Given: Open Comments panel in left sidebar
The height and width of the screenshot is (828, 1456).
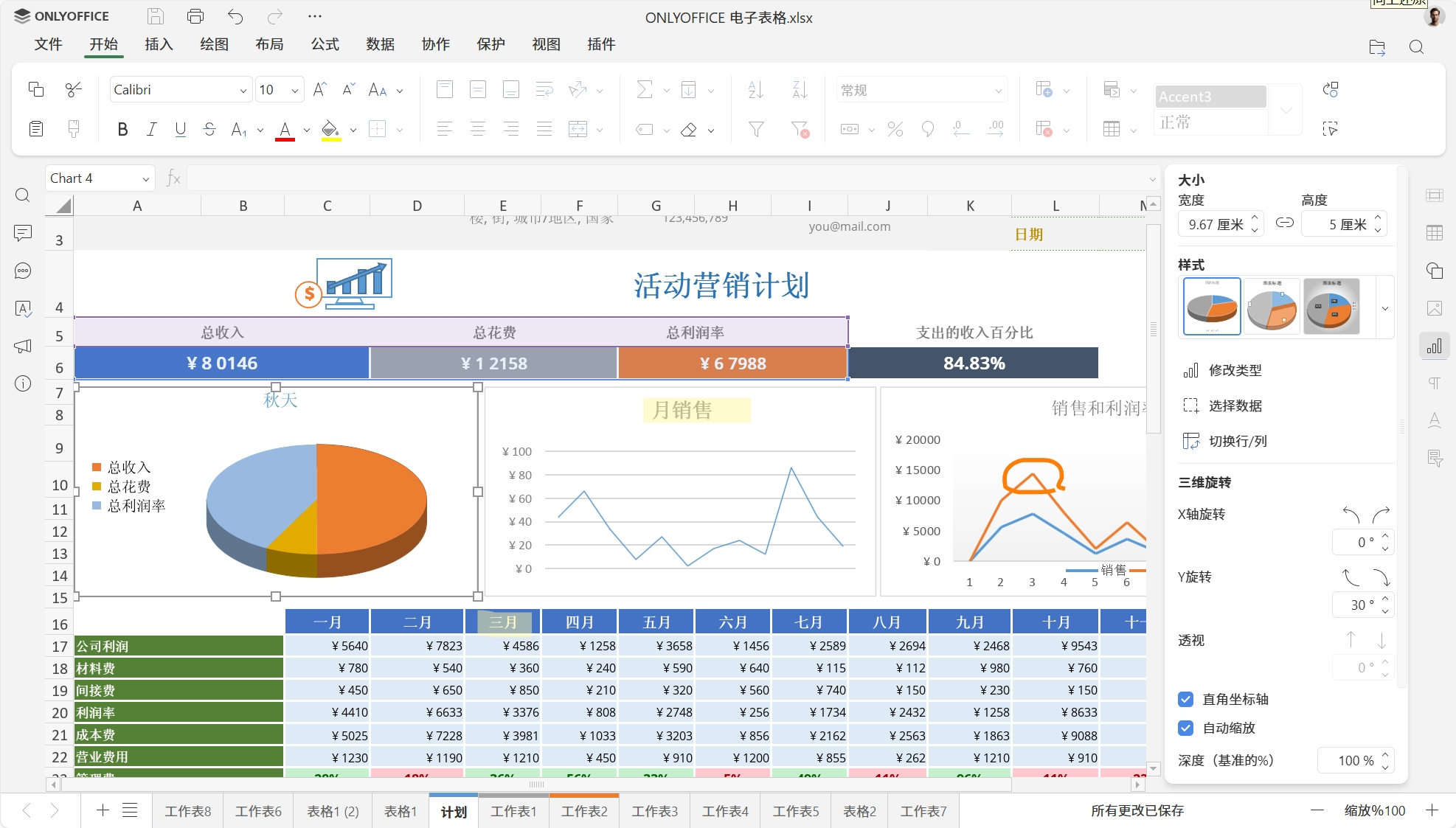Looking at the screenshot, I should (23, 233).
